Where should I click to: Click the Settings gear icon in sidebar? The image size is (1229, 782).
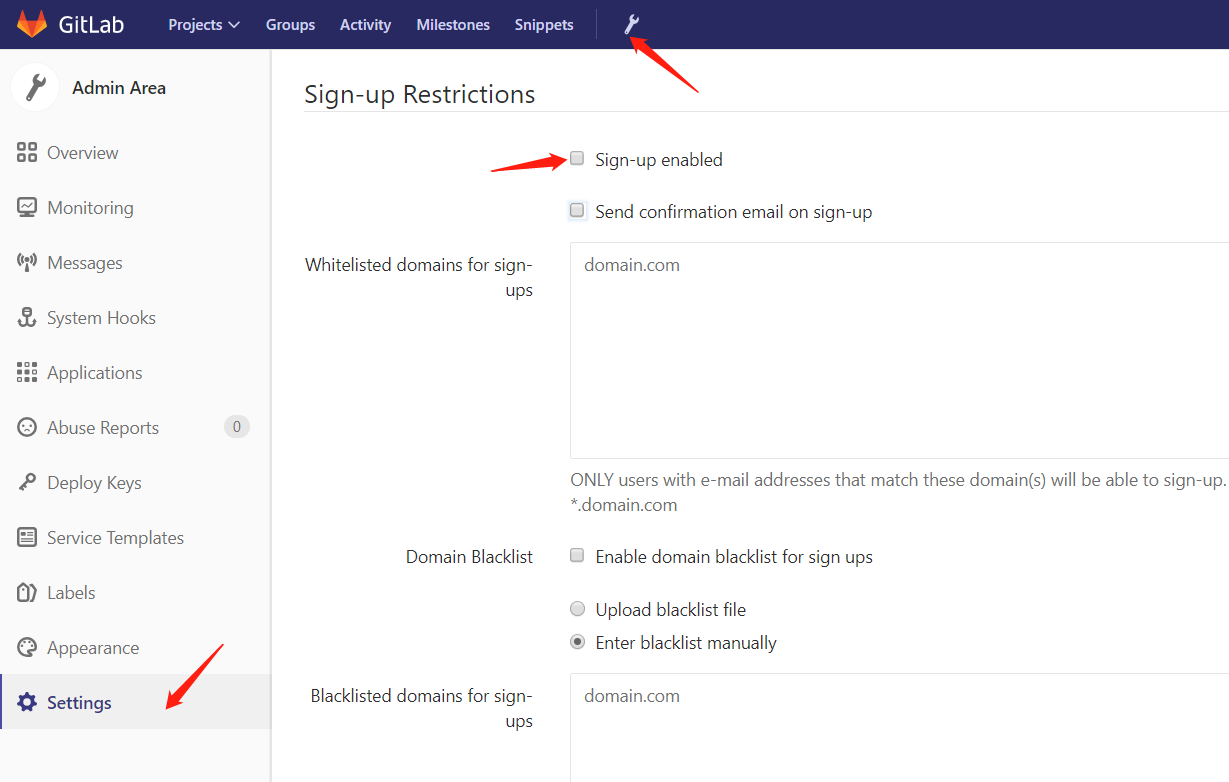(27, 703)
